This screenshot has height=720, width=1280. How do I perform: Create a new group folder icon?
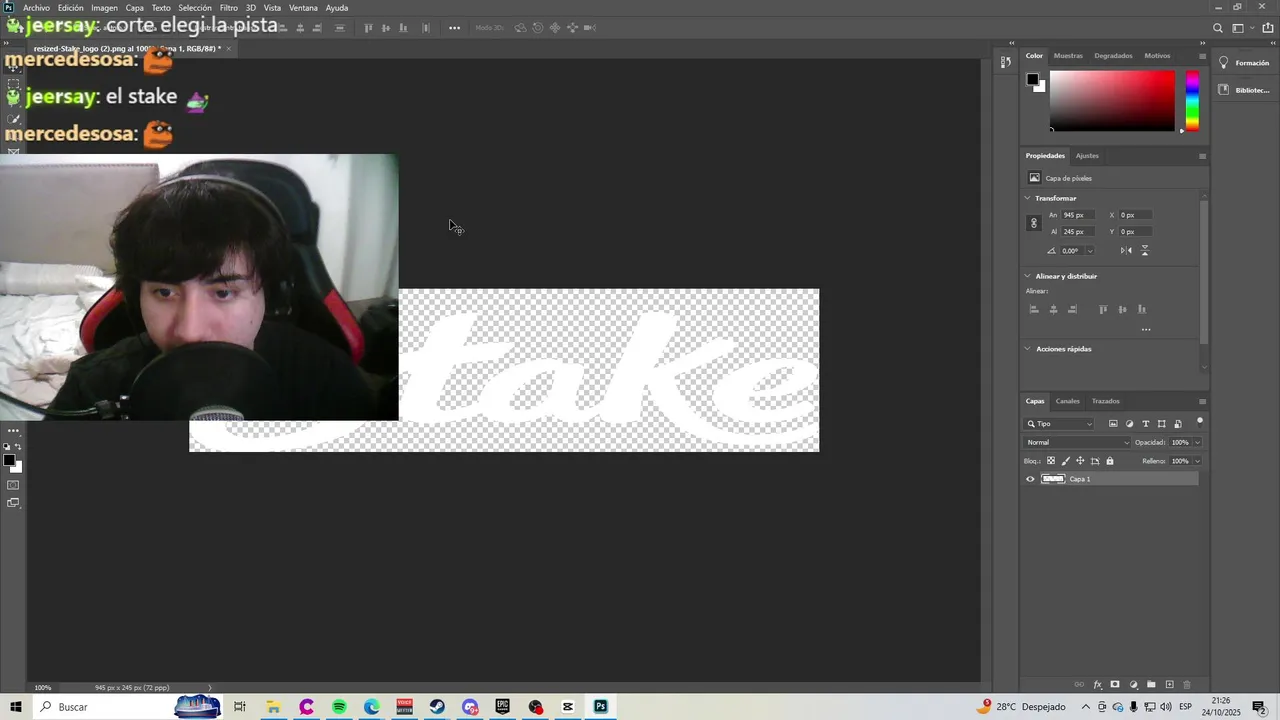coord(1151,685)
